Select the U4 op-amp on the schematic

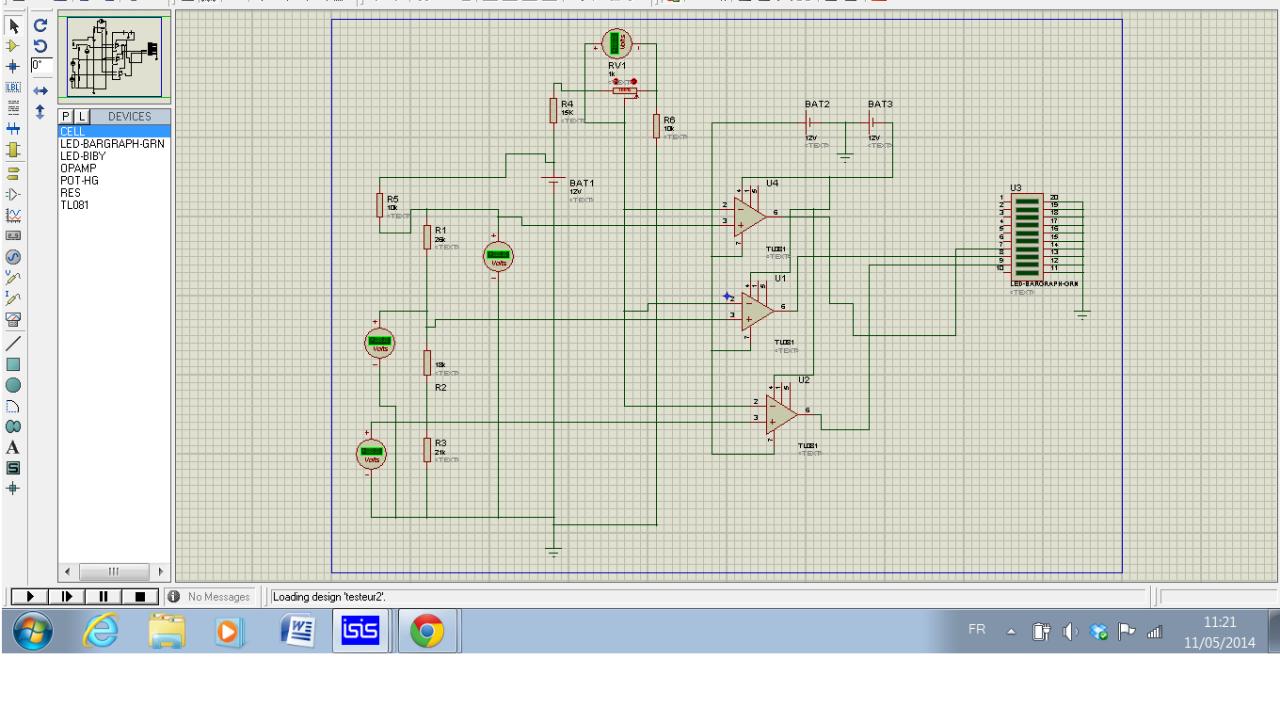[x=750, y=217]
